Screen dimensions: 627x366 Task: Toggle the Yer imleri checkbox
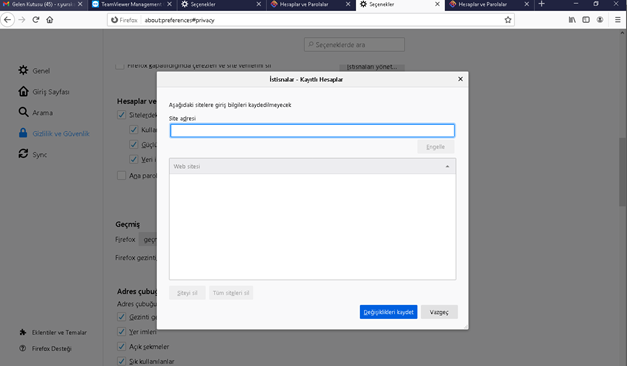[x=121, y=332]
